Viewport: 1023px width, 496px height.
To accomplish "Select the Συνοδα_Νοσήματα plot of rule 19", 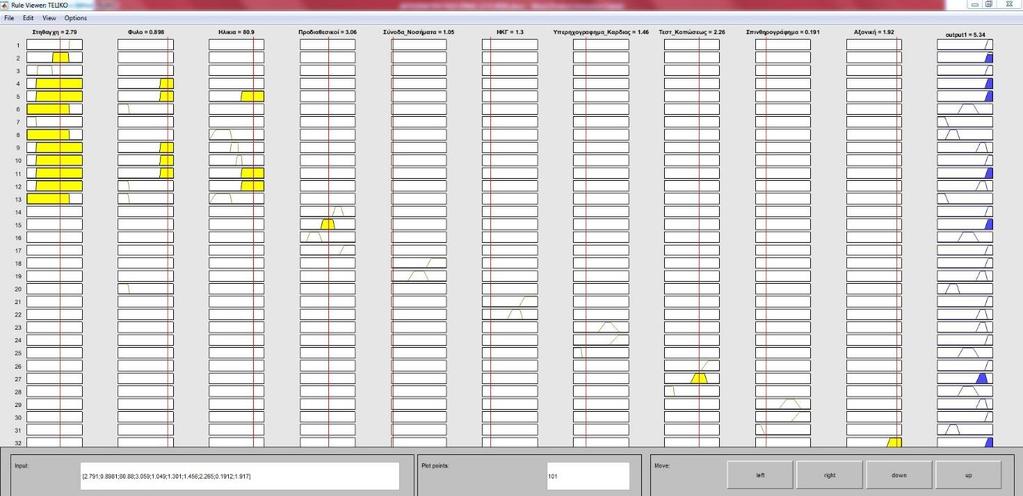I will click(x=419, y=275).
